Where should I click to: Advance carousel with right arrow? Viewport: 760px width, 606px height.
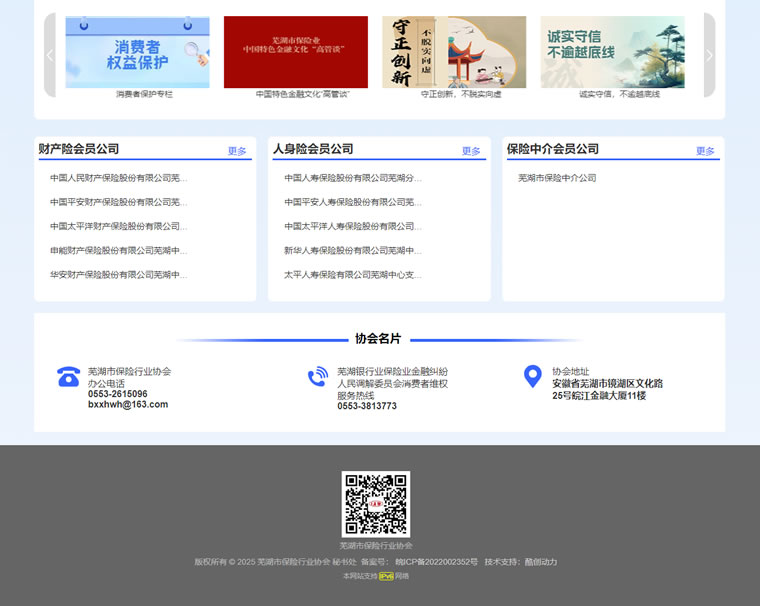709,55
